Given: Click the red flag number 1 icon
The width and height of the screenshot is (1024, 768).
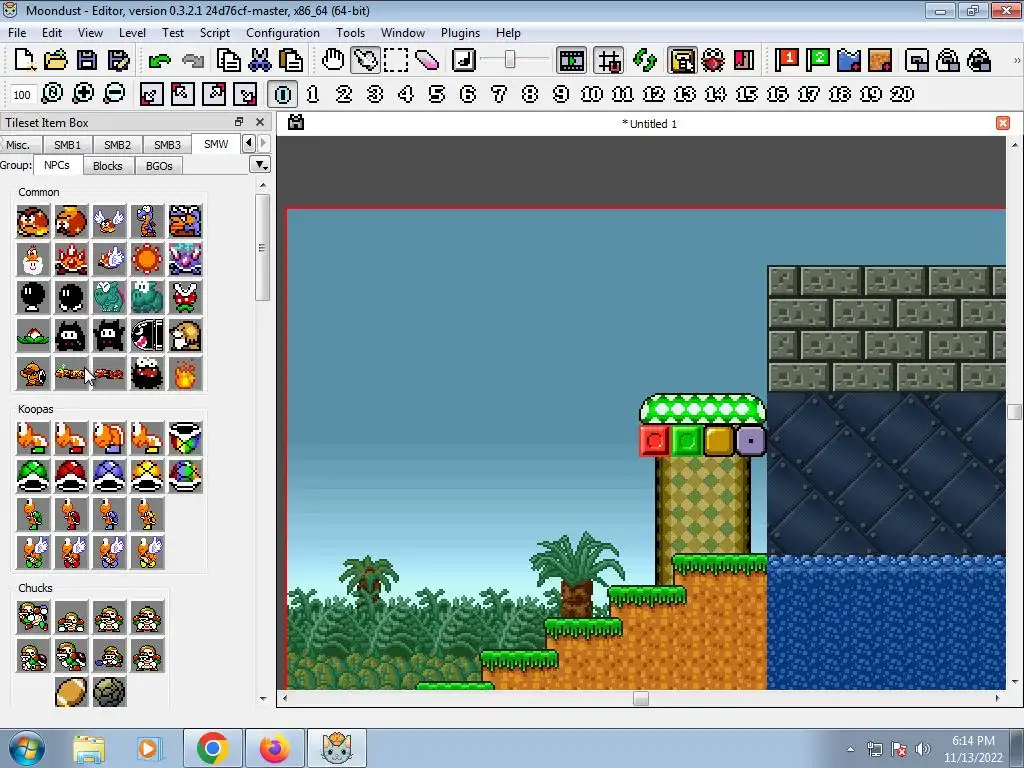Looking at the screenshot, I should coord(786,60).
